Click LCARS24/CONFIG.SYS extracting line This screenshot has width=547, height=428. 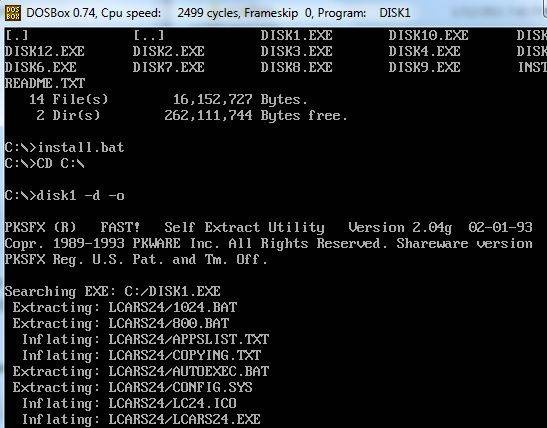(x=133, y=387)
